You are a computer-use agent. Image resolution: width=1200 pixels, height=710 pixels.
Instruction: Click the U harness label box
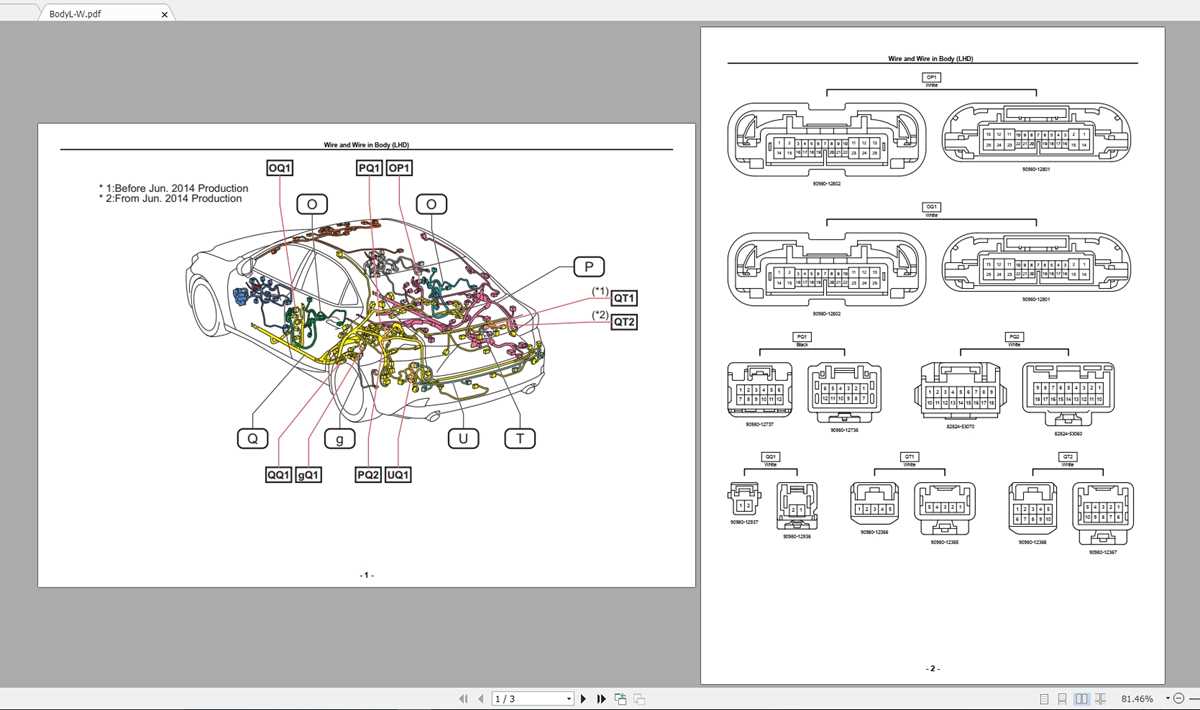tap(462, 438)
